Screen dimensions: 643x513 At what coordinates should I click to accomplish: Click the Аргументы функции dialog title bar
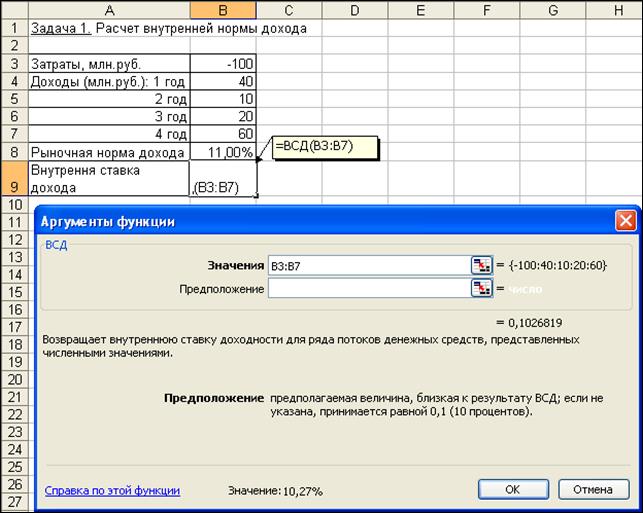[x=300, y=221]
